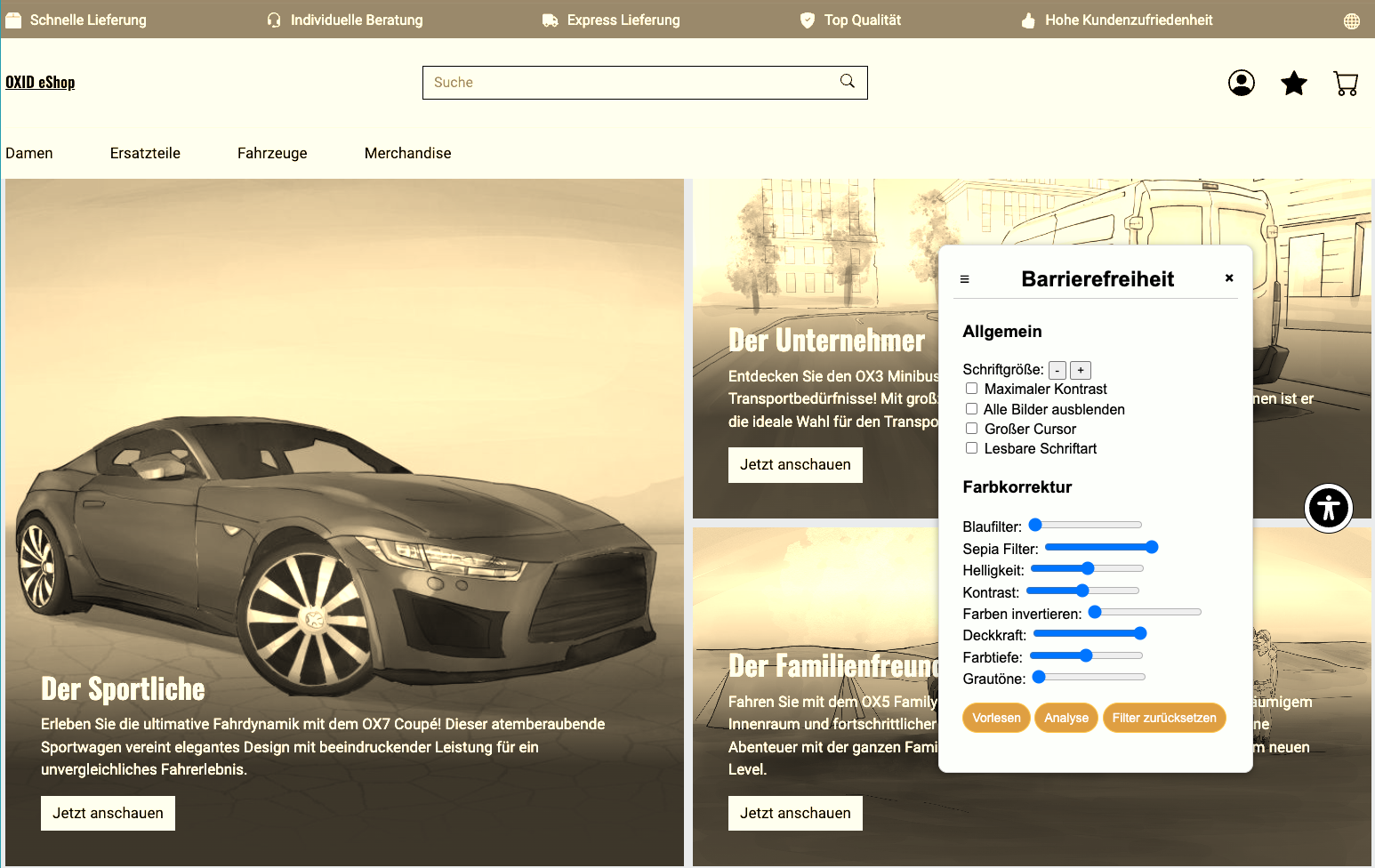Click the search magnifier icon

pos(848,81)
